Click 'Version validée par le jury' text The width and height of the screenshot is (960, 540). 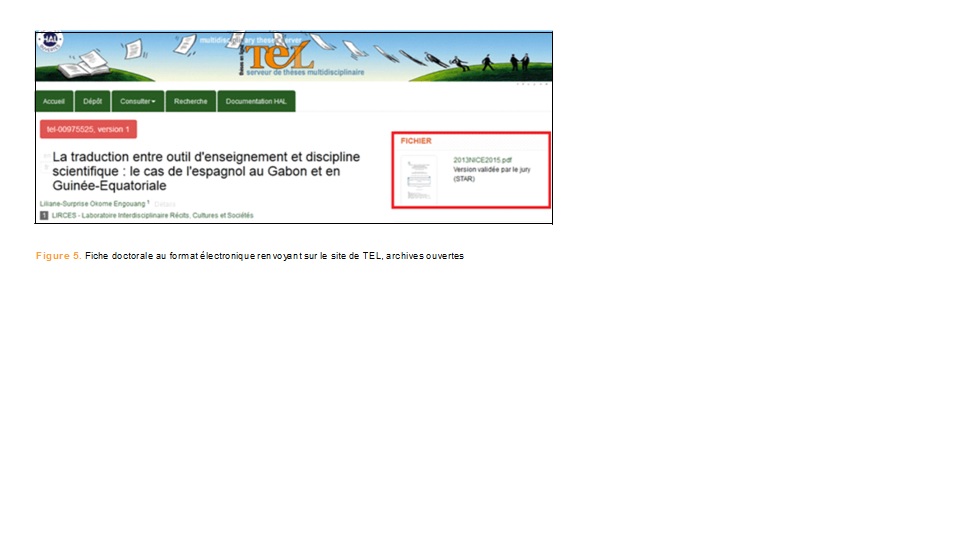[x=492, y=170]
